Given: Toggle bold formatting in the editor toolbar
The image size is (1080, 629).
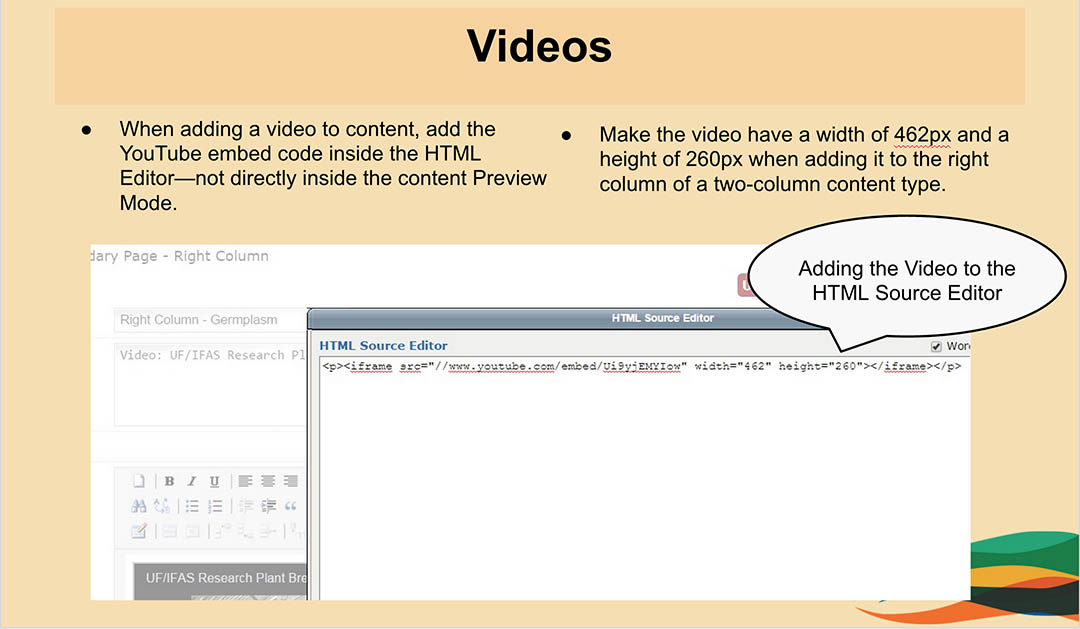Looking at the screenshot, I should 169,481.
